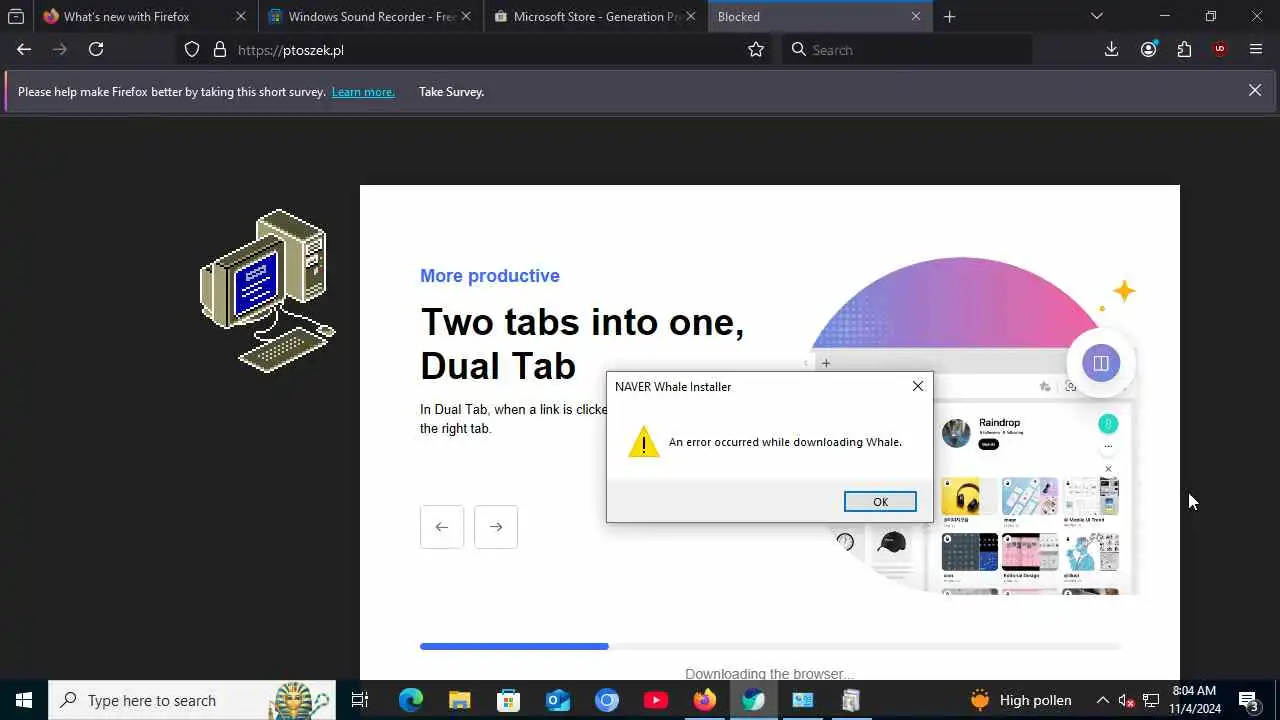Open the blue circle app on taskbar
This screenshot has height=720, width=1280.
click(x=607, y=700)
